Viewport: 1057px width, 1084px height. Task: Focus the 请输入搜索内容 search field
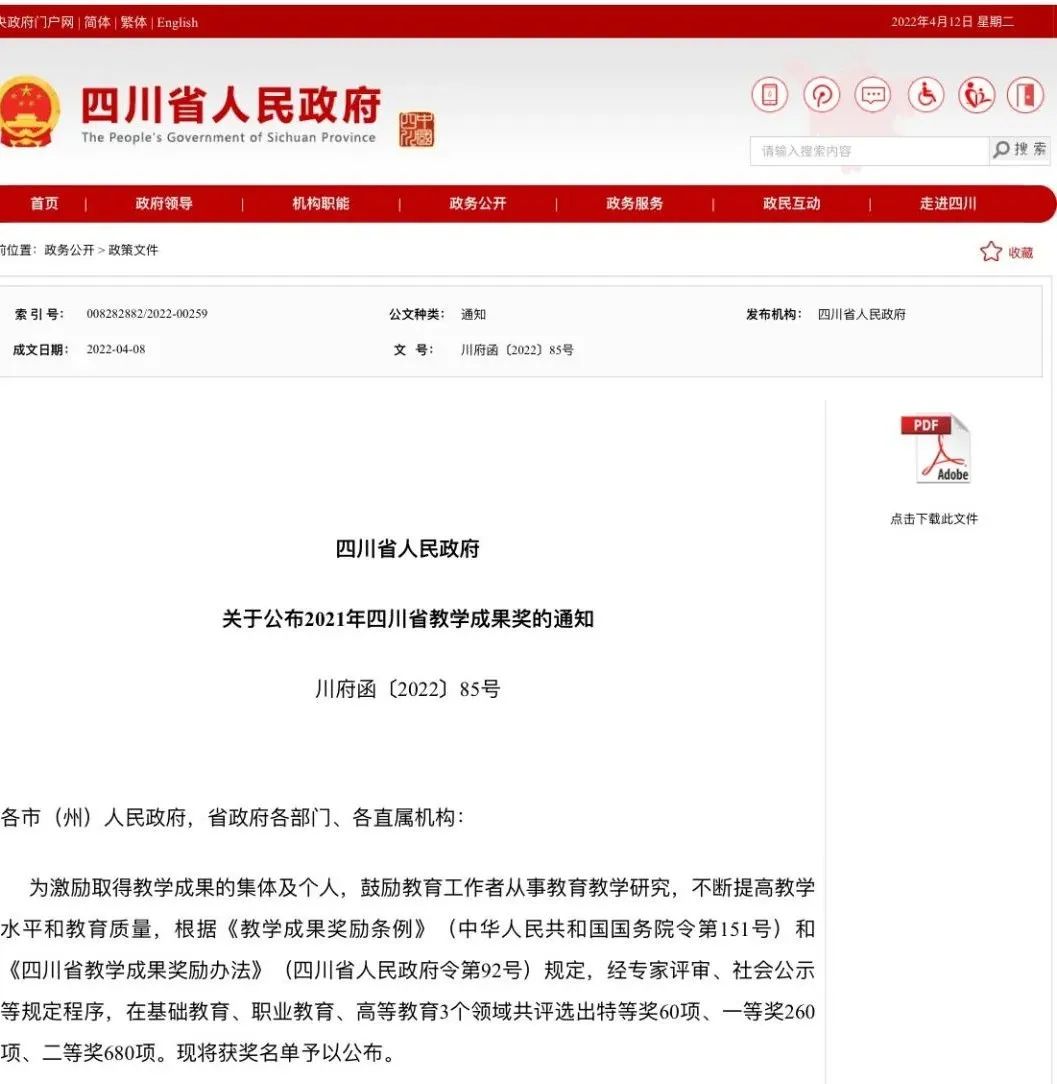pyautogui.click(x=868, y=151)
